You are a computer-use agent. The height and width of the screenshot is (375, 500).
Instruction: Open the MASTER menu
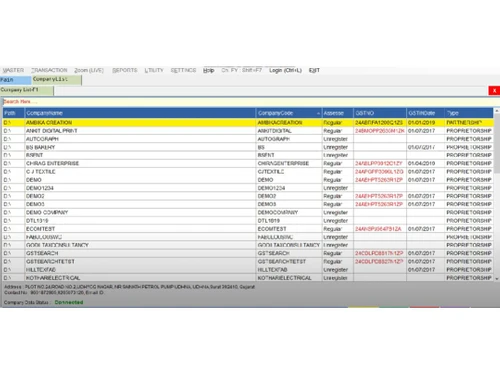13,70
